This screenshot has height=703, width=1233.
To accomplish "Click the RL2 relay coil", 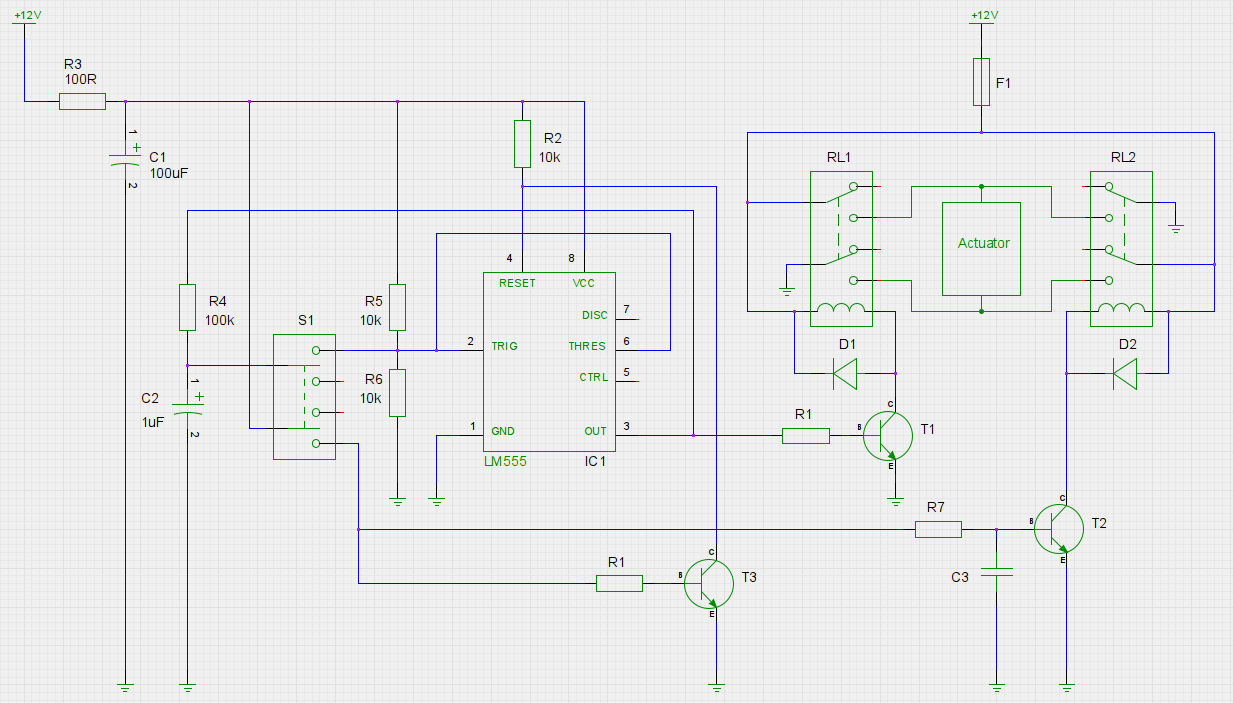I will coord(1120,309).
